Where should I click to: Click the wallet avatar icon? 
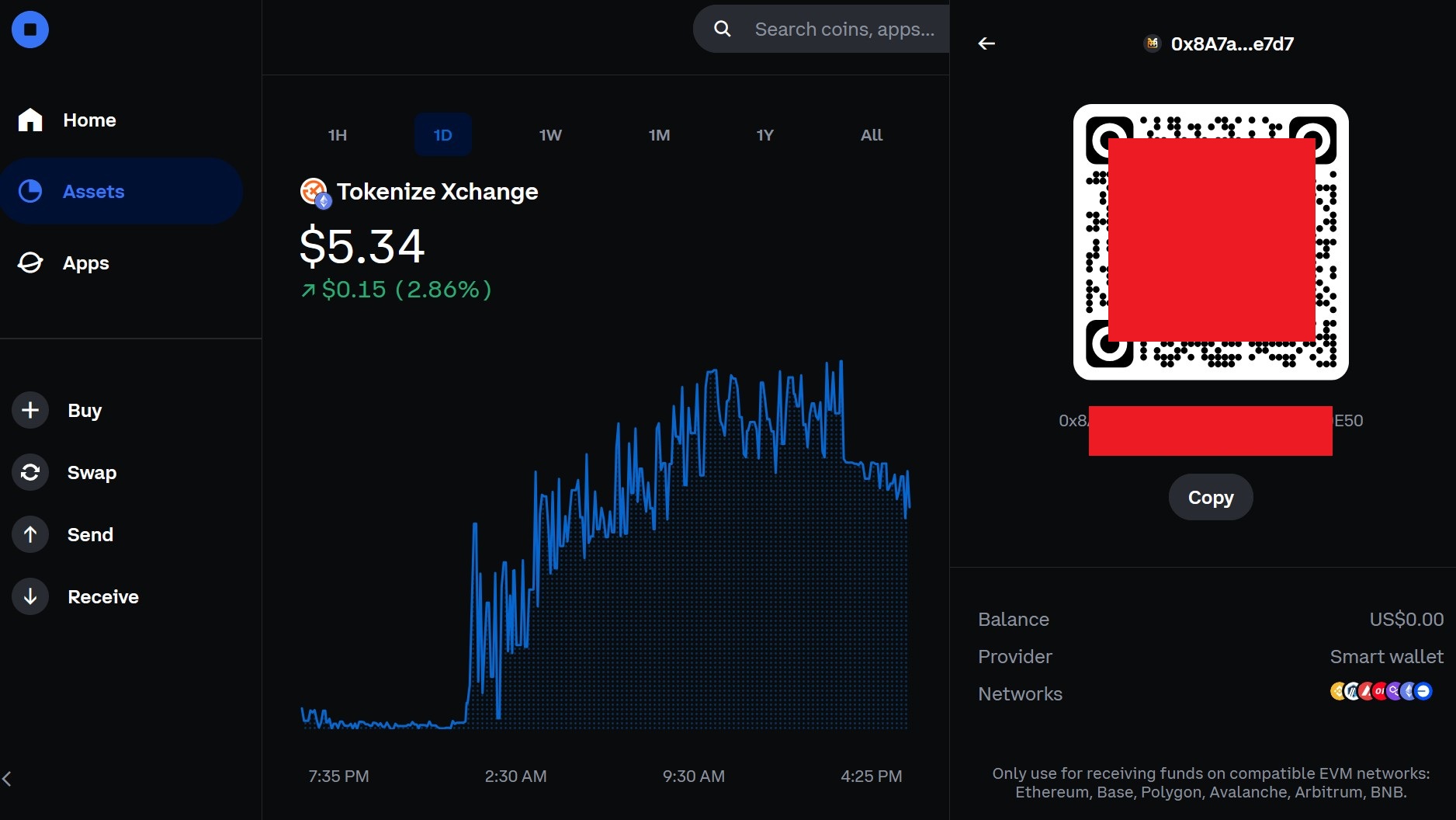[1153, 43]
